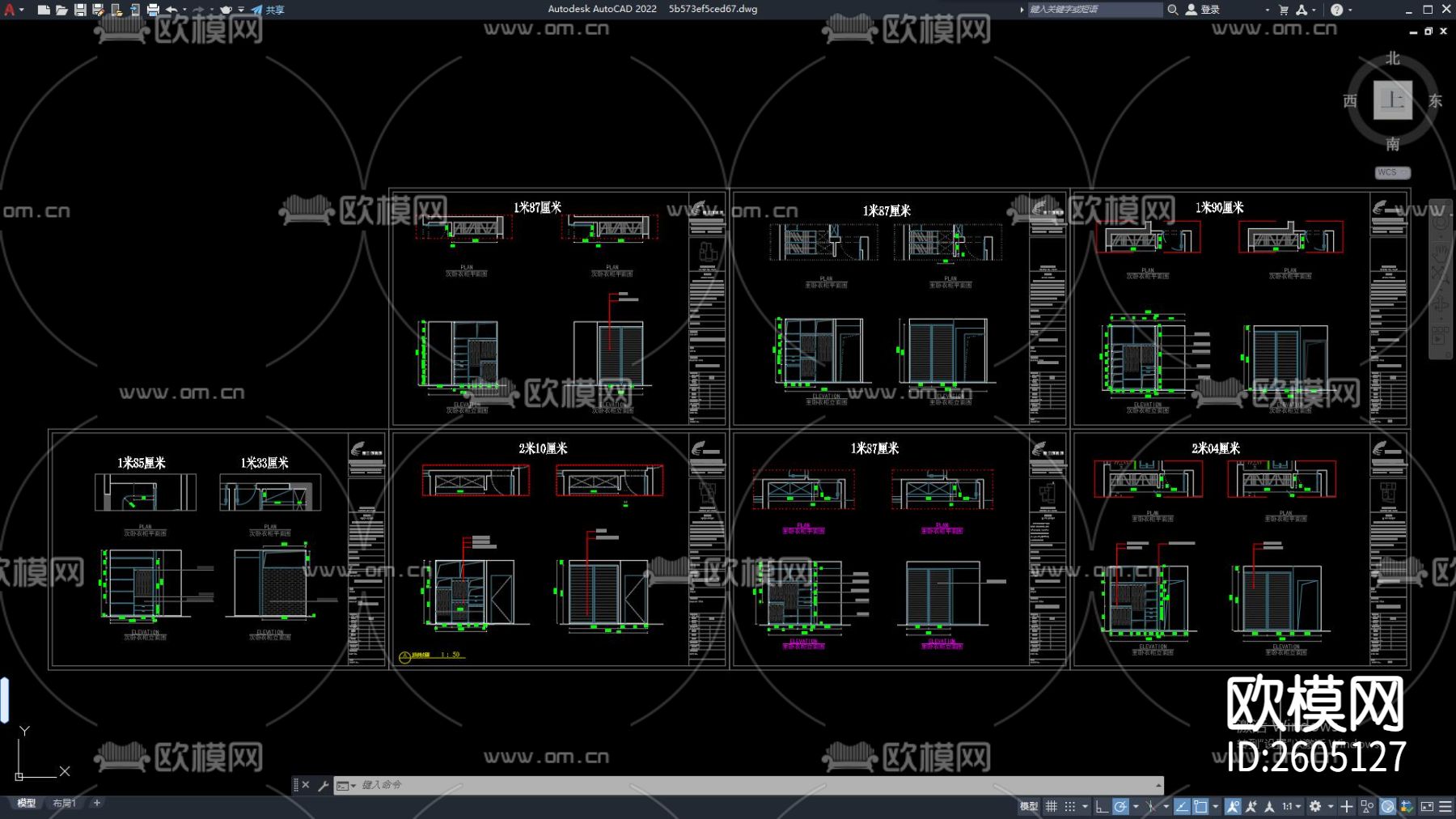This screenshot has height=819, width=1456.
Task: Click the ViewCube 上 top face
Action: [x=1392, y=100]
